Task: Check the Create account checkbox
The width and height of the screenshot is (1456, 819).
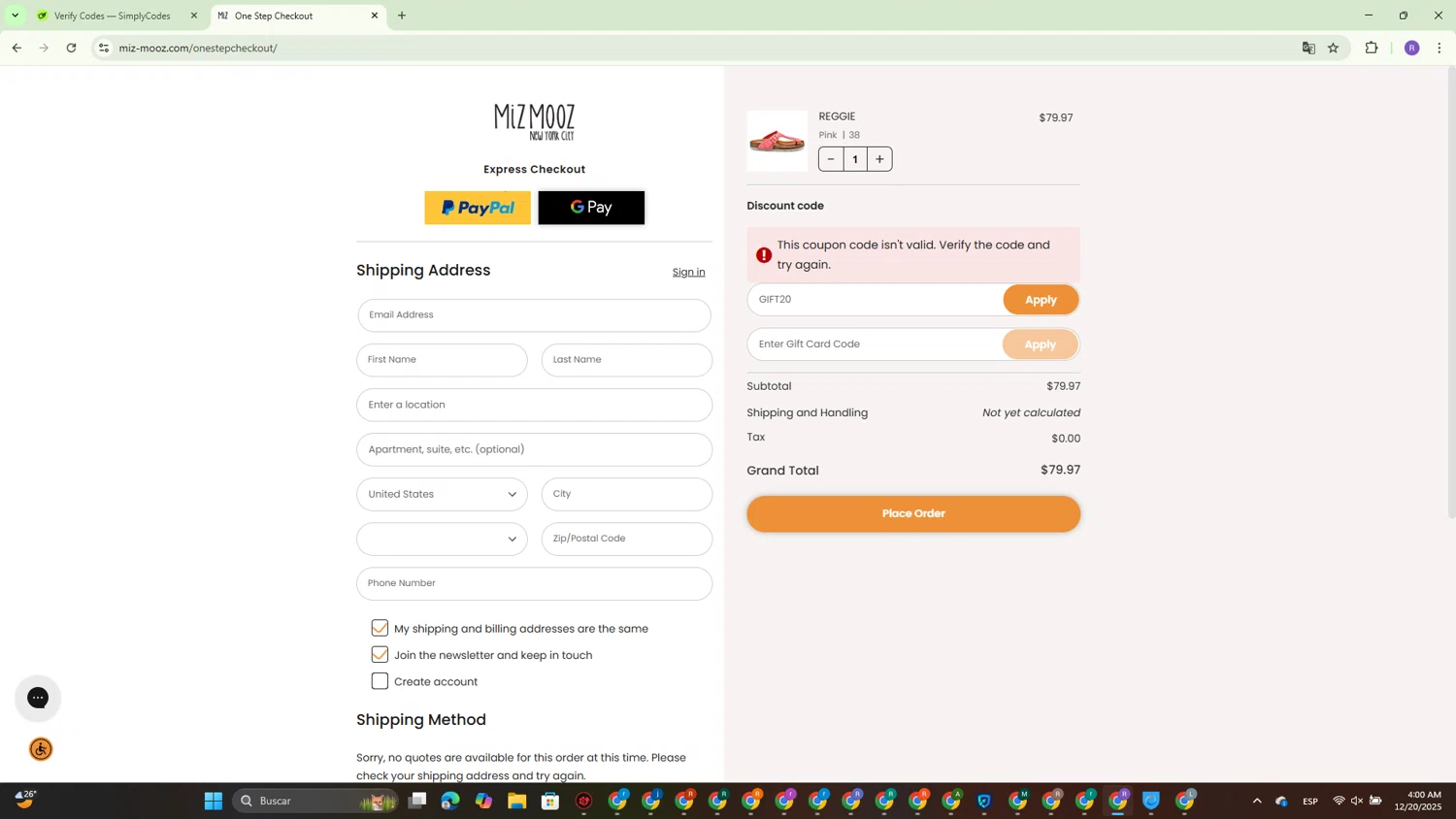Action: coord(380,681)
